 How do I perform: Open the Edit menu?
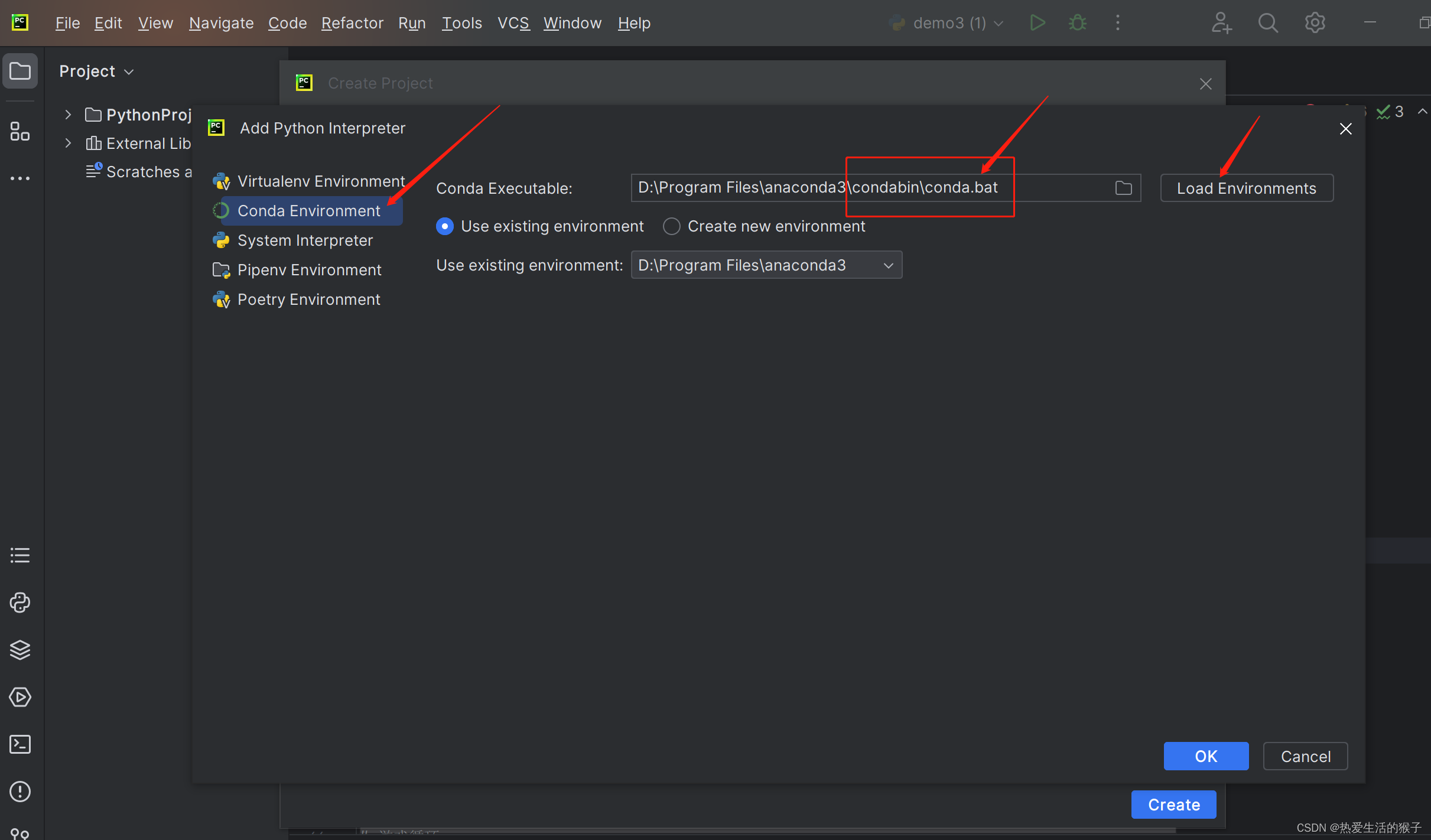pyautogui.click(x=108, y=23)
